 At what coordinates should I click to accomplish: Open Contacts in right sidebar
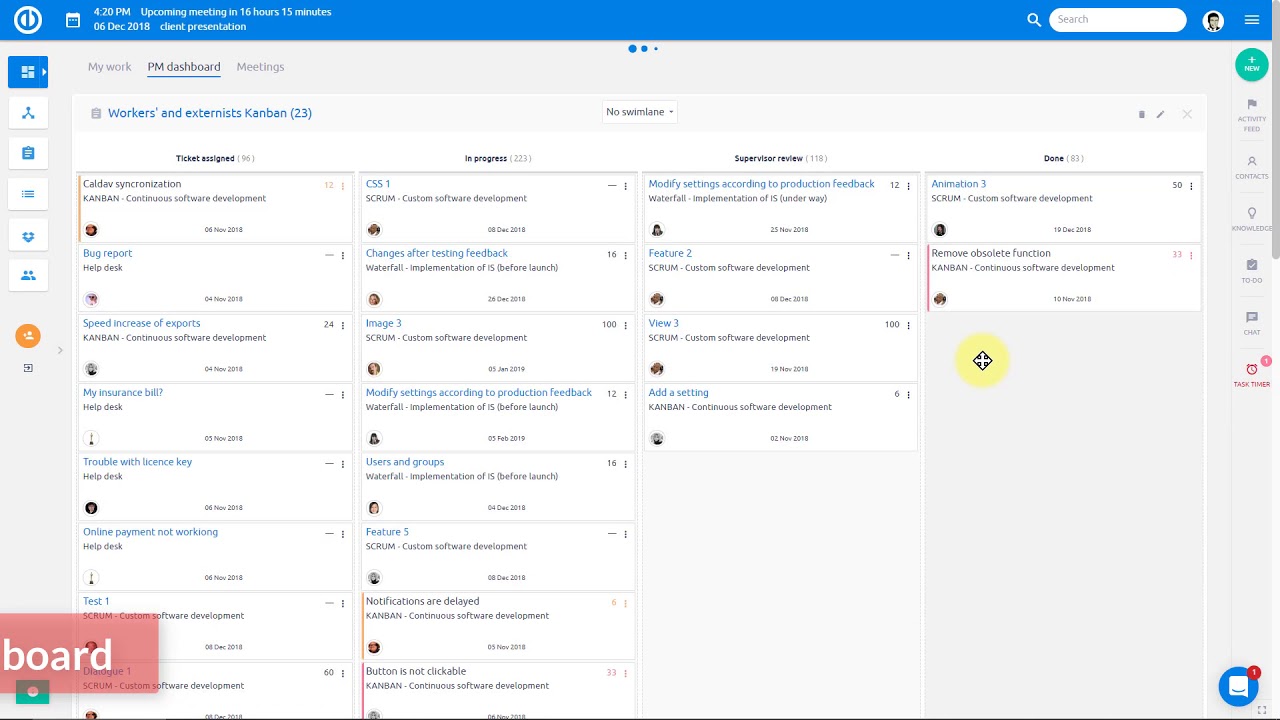pyautogui.click(x=1252, y=167)
